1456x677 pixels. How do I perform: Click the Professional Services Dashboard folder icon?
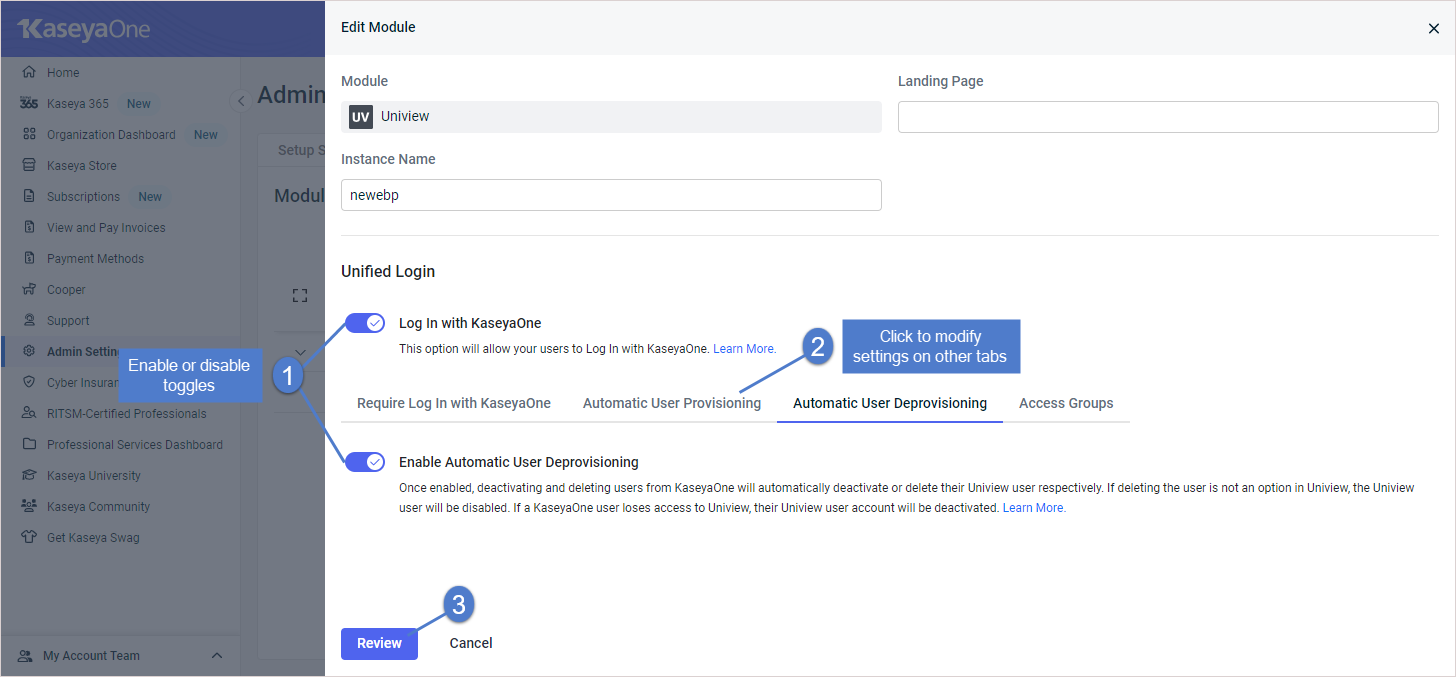point(29,444)
